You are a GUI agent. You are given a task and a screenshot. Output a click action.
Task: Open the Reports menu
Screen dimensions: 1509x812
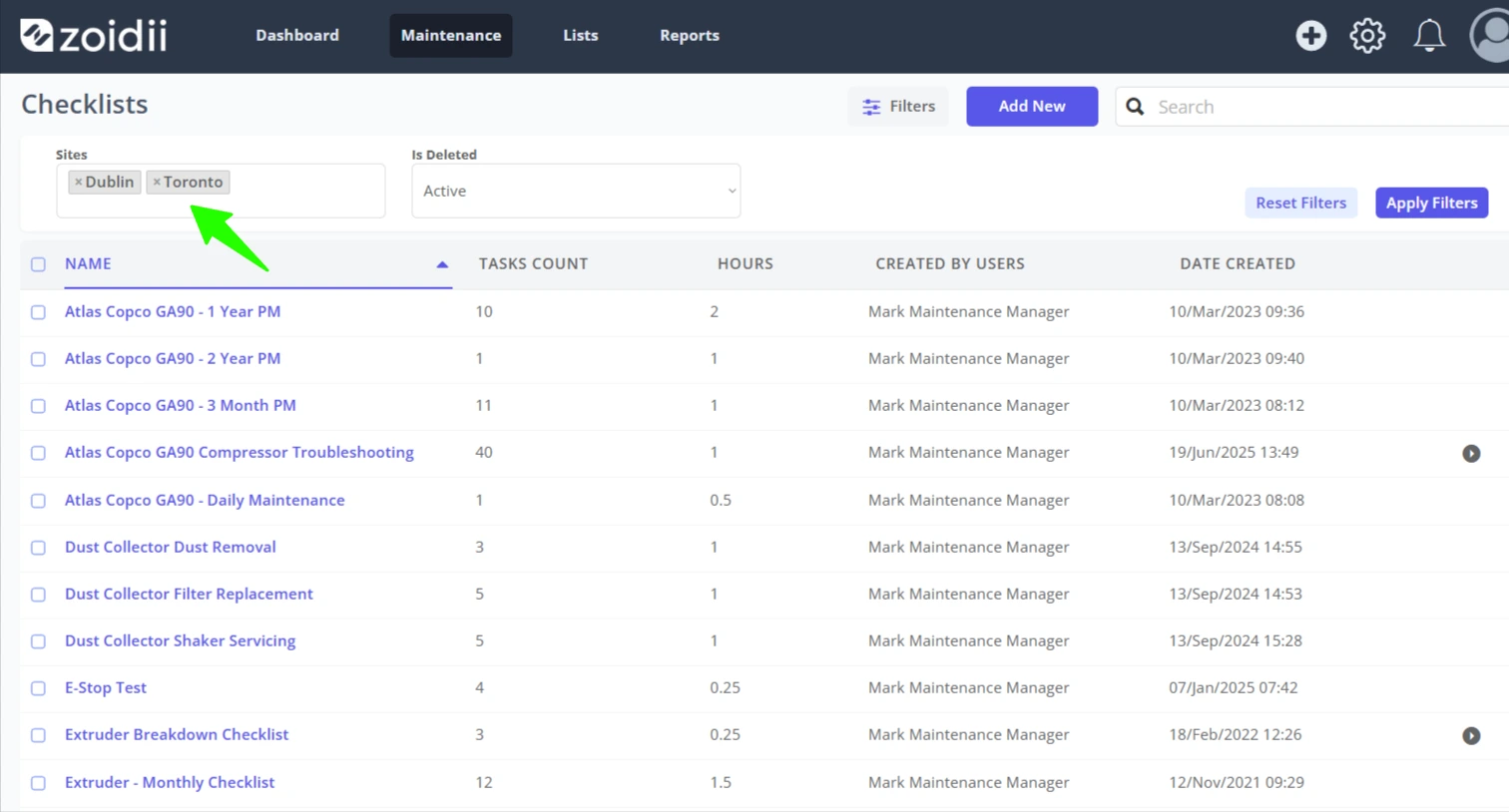pyautogui.click(x=690, y=35)
